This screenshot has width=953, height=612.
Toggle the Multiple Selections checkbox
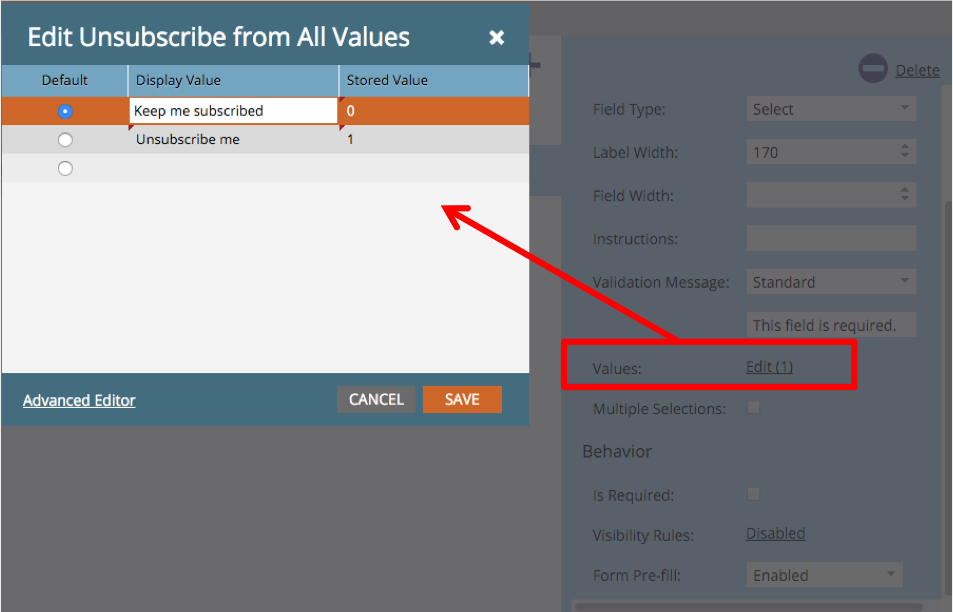[754, 408]
